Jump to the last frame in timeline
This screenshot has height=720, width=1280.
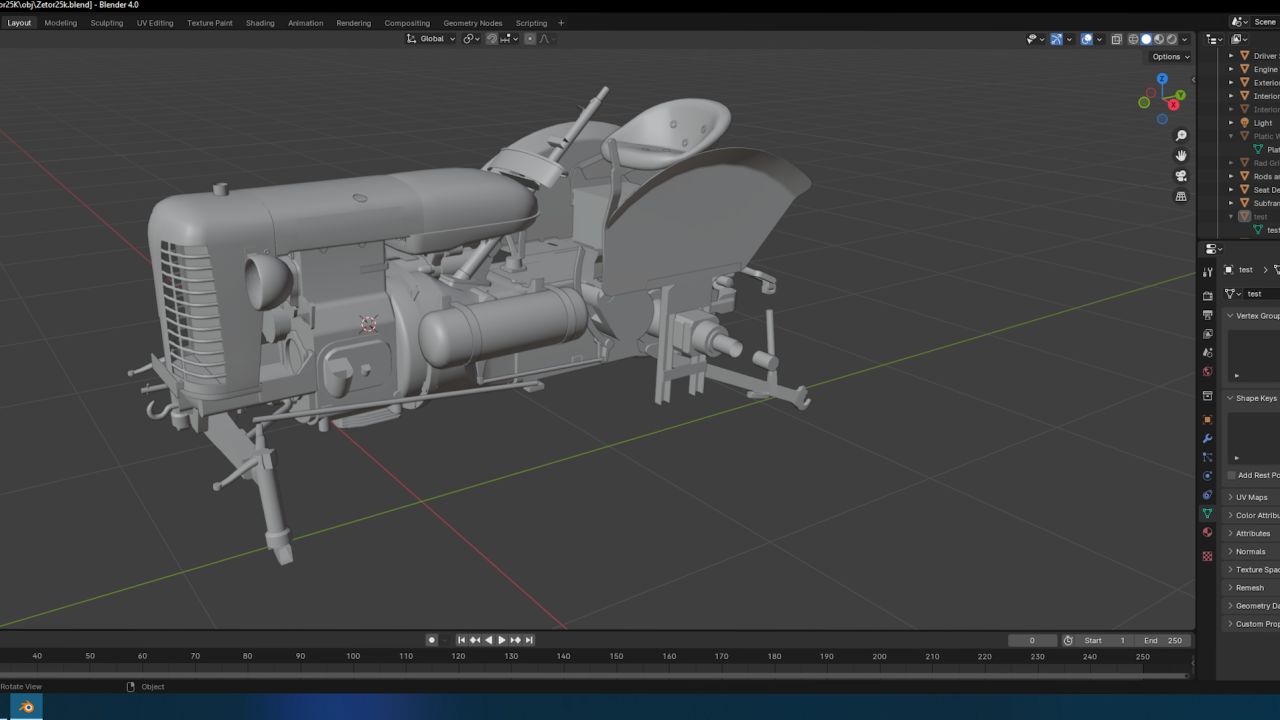(x=529, y=640)
